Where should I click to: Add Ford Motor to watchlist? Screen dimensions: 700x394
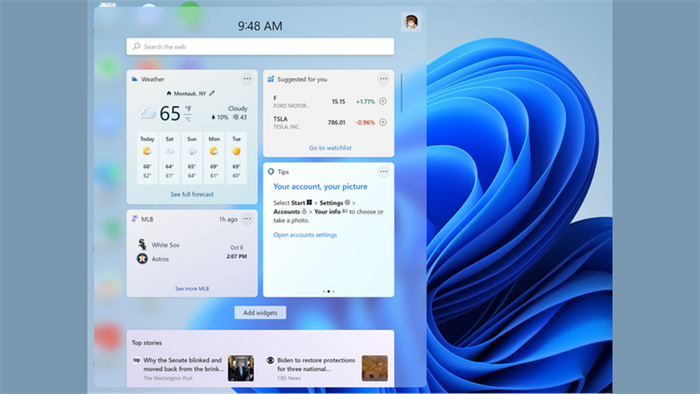[383, 101]
